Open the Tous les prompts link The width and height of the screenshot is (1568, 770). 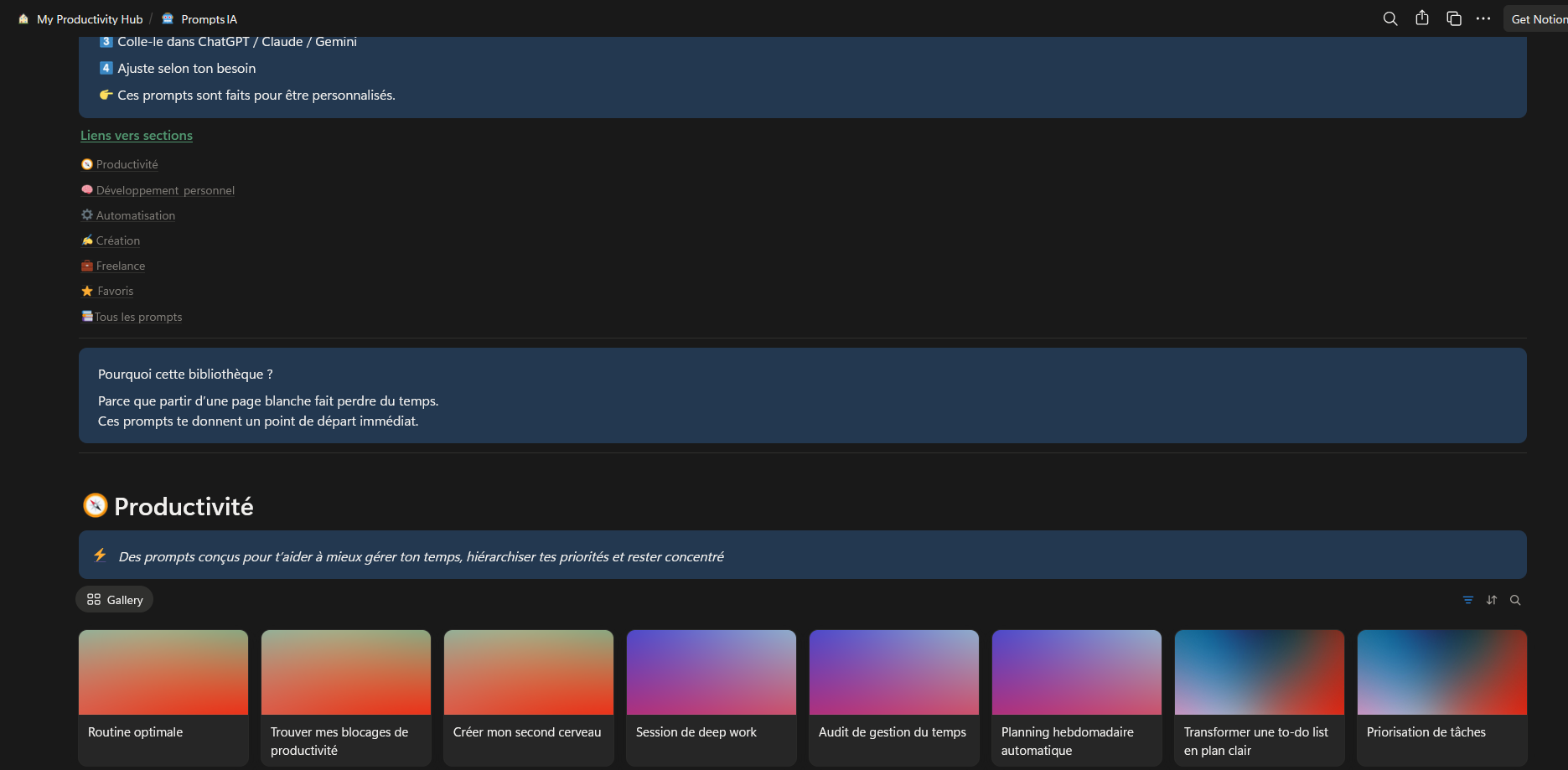(x=137, y=318)
